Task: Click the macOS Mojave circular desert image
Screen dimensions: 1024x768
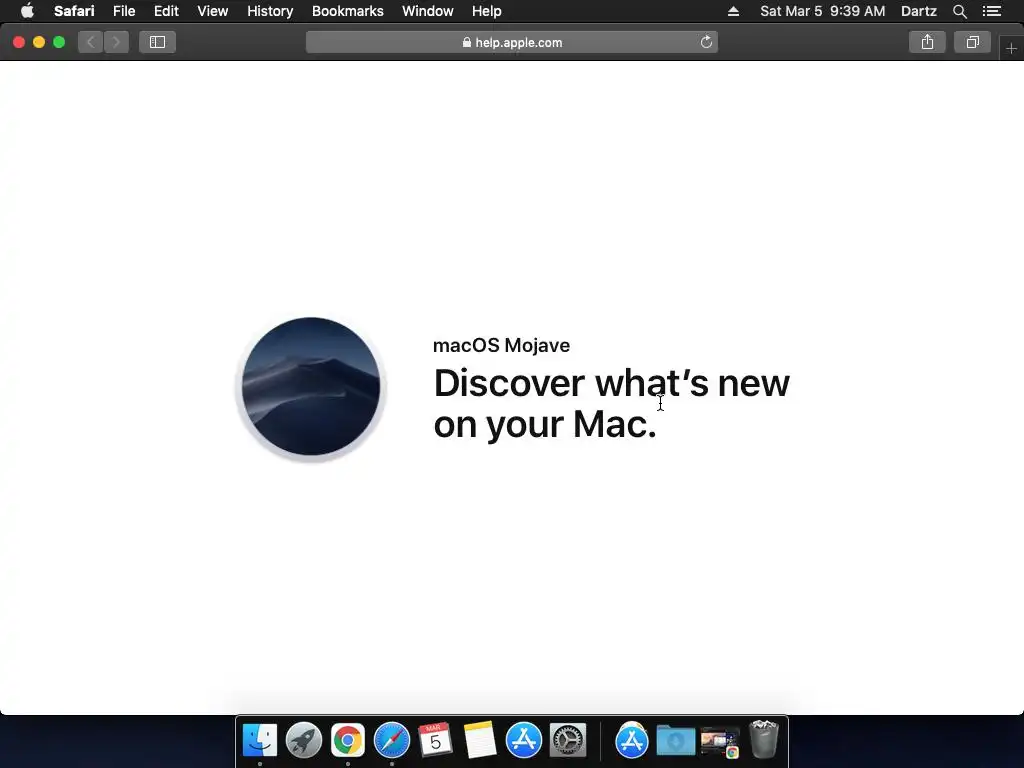Action: coord(311,387)
